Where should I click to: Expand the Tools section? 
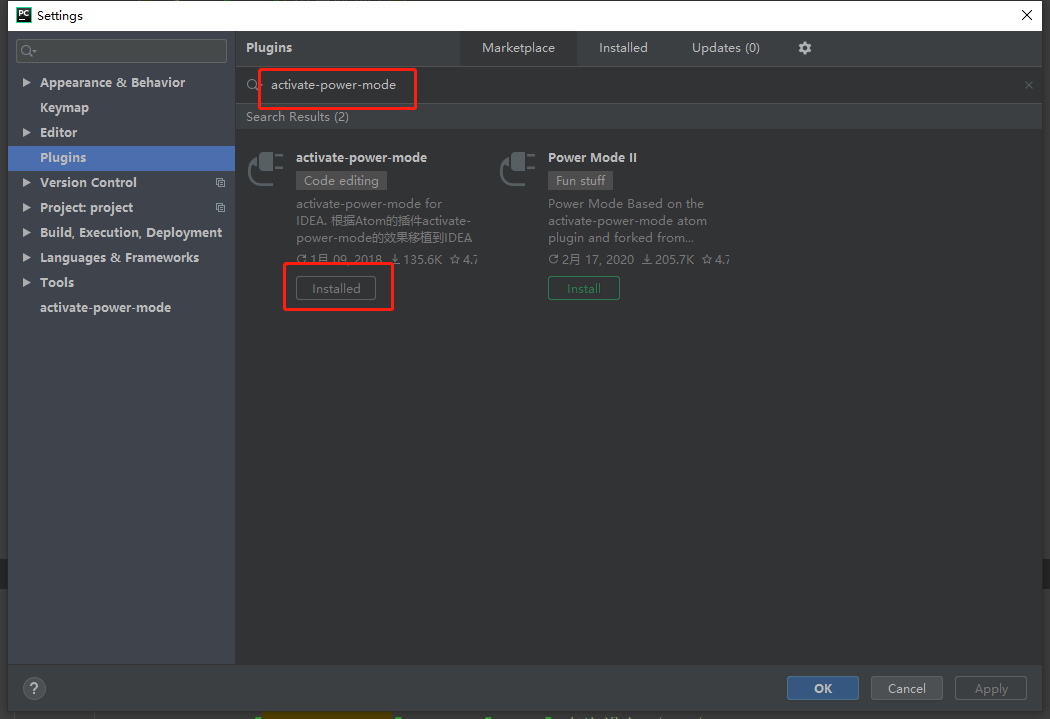click(x=25, y=282)
